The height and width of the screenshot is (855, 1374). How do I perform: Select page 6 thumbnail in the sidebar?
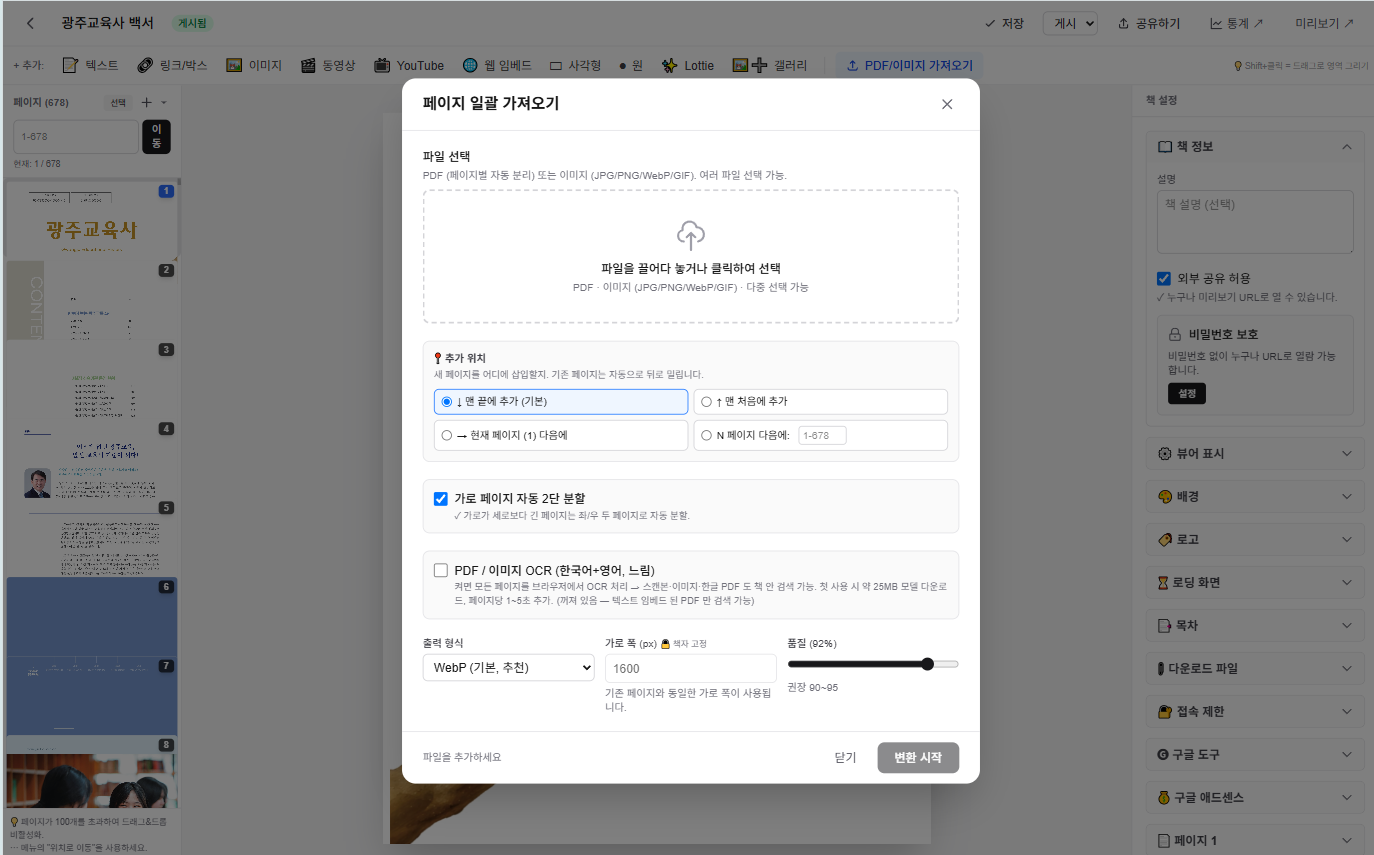click(x=91, y=617)
